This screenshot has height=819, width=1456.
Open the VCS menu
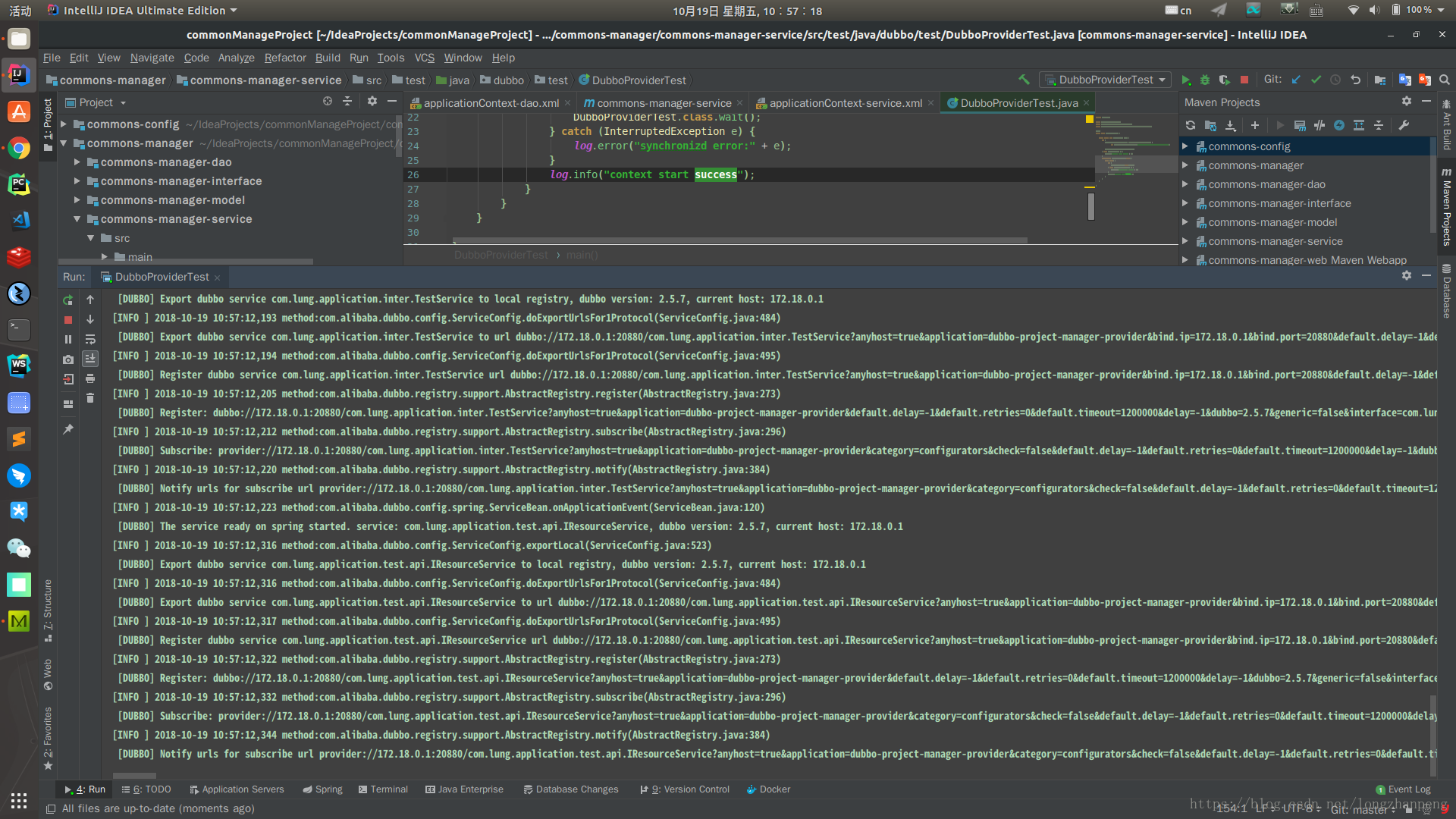425,58
